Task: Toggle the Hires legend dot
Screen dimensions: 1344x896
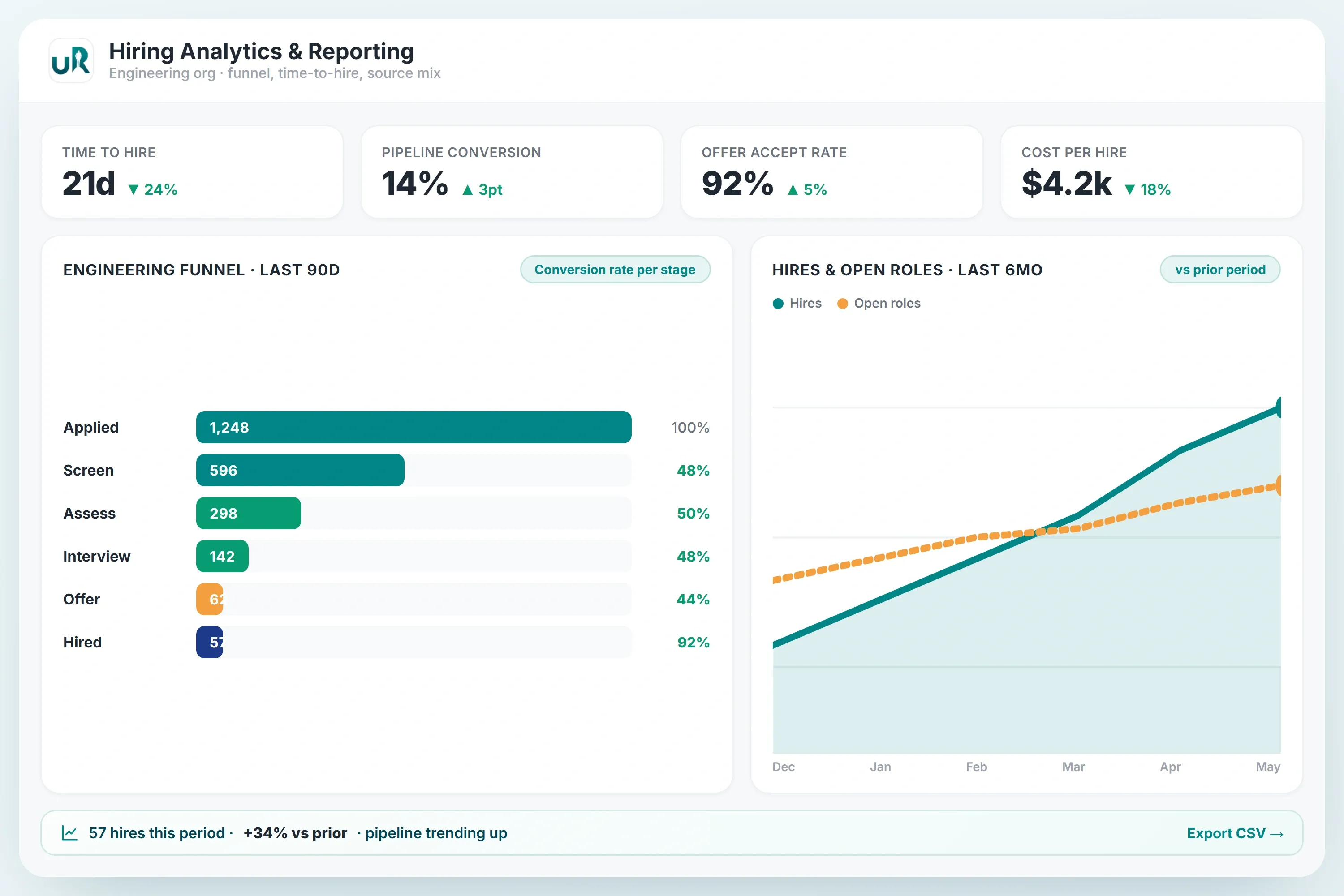Action: (778, 304)
